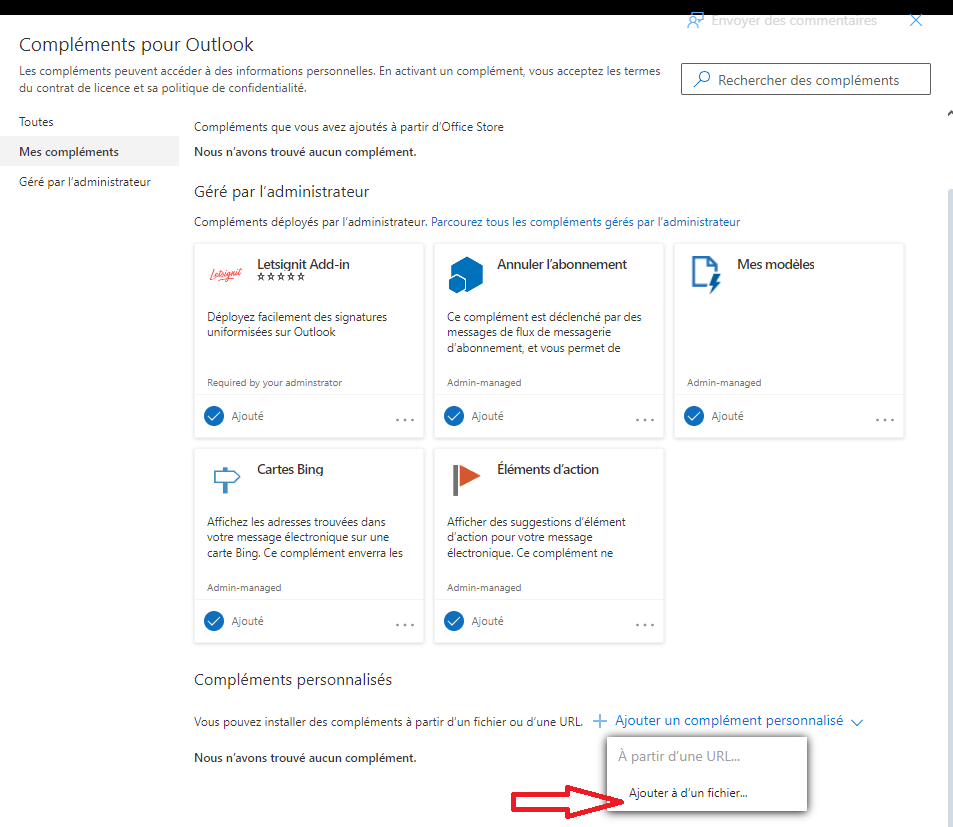The height and width of the screenshot is (827, 953).
Task: Open the Annuler l'abonnement title
Action: 562,264
